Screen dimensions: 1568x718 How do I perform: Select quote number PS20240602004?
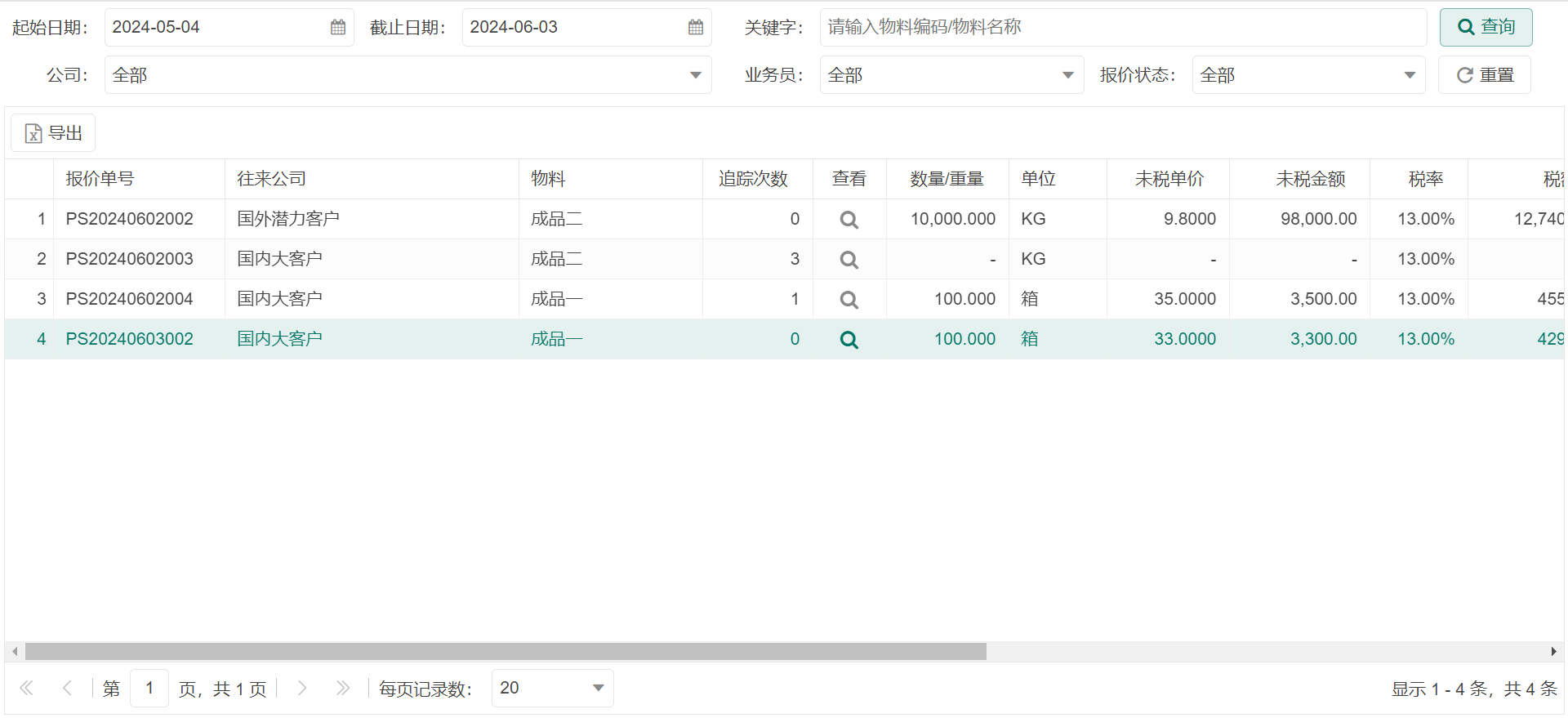coord(130,299)
